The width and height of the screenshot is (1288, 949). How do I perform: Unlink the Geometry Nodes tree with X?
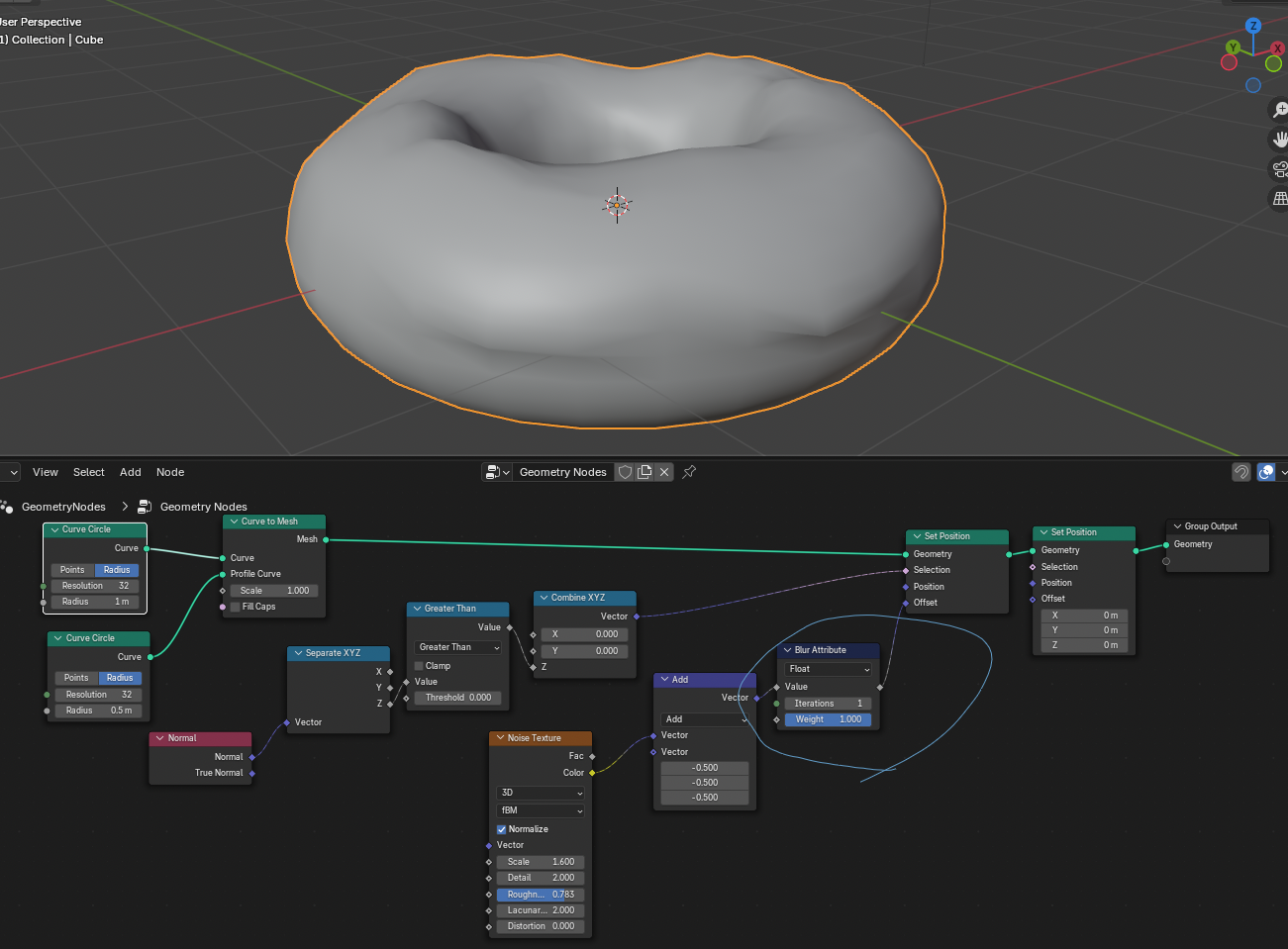tap(664, 472)
